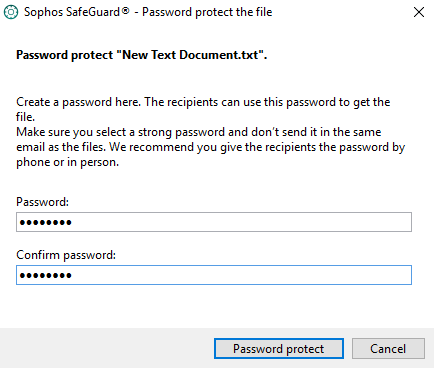This screenshot has height=368, width=434.
Task: Cancel the password protection dialog
Action: (x=388, y=349)
